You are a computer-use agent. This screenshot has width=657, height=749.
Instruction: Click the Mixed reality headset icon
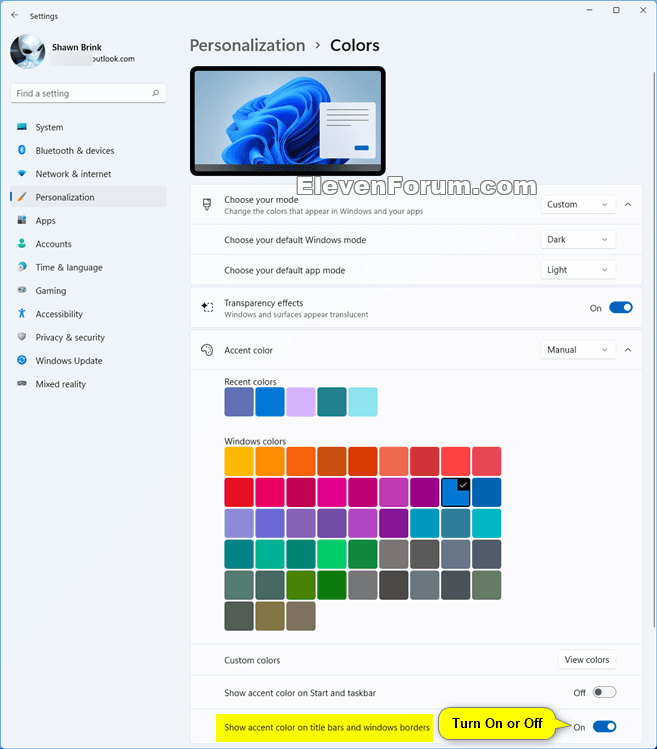22,383
